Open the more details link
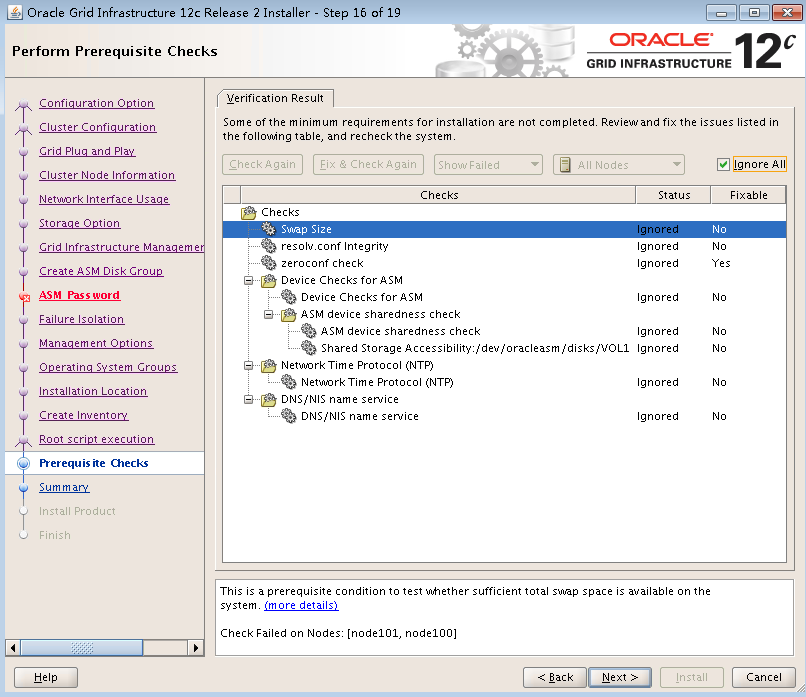The image size is (806, 697). tap(301, 606)
